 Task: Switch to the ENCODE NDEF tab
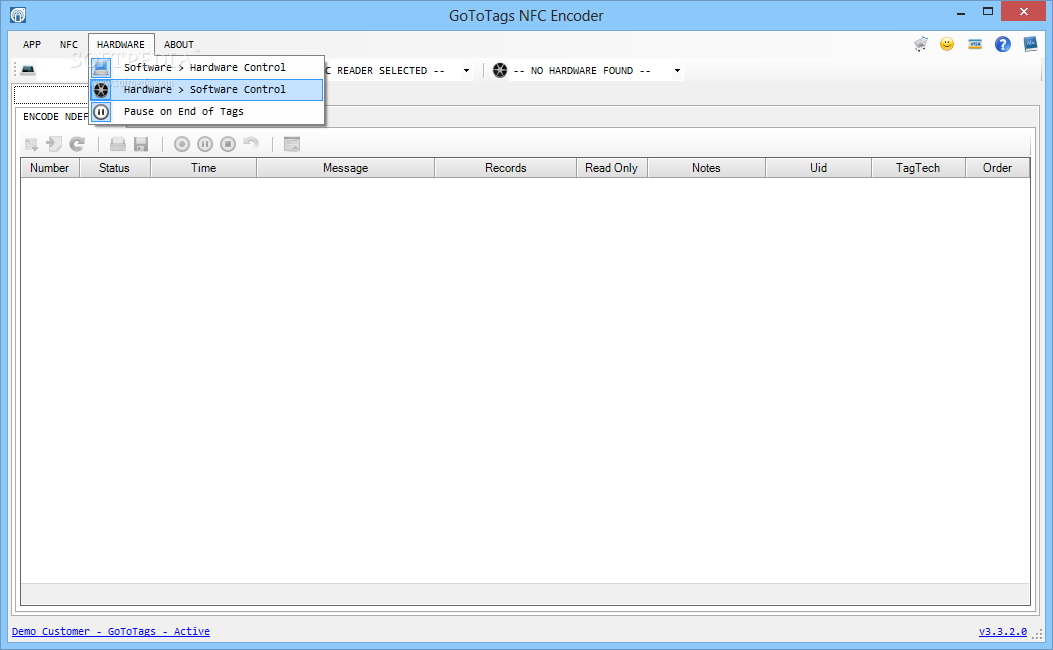coord(54,117)
